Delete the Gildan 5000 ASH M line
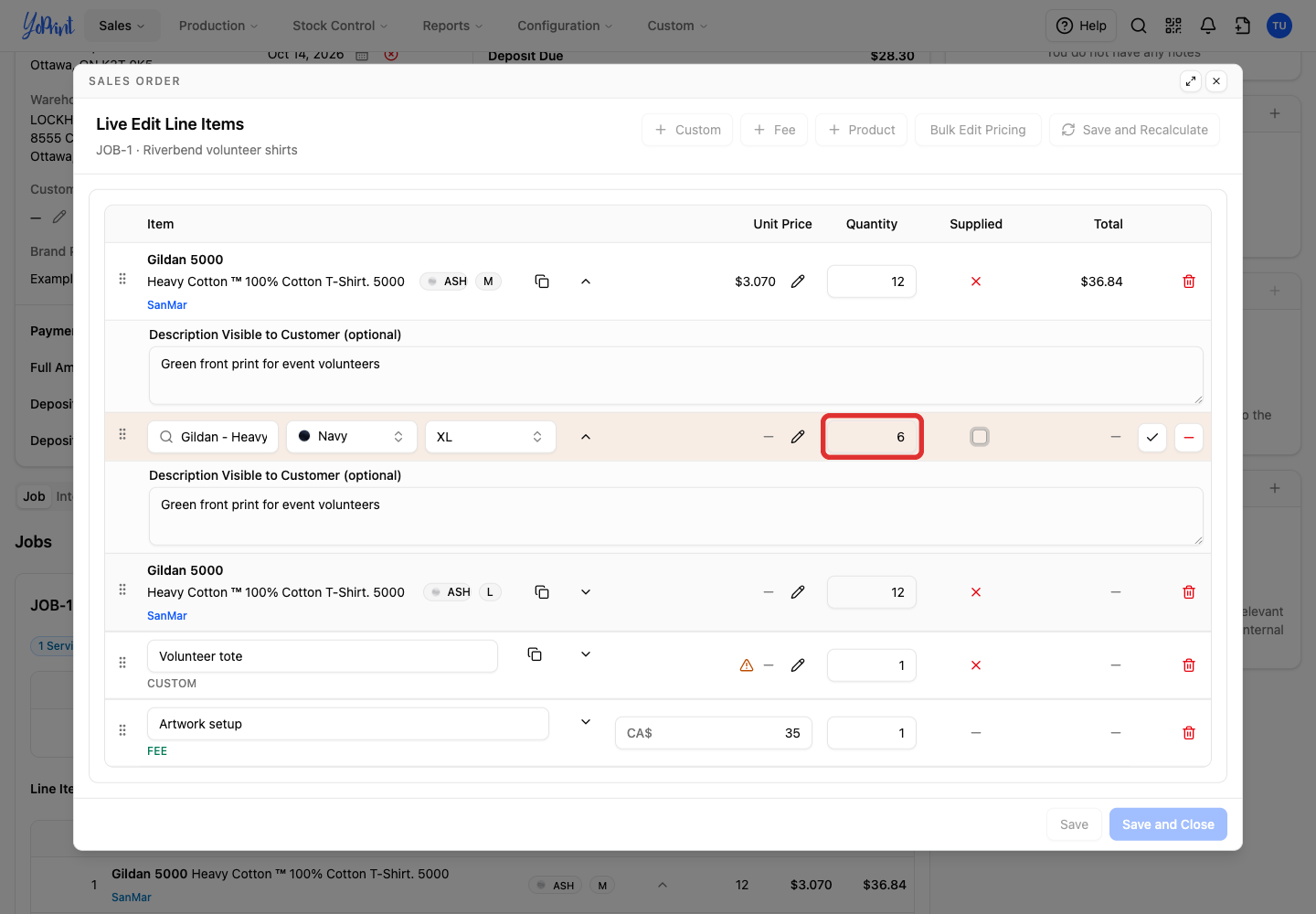 (1189, 282)
